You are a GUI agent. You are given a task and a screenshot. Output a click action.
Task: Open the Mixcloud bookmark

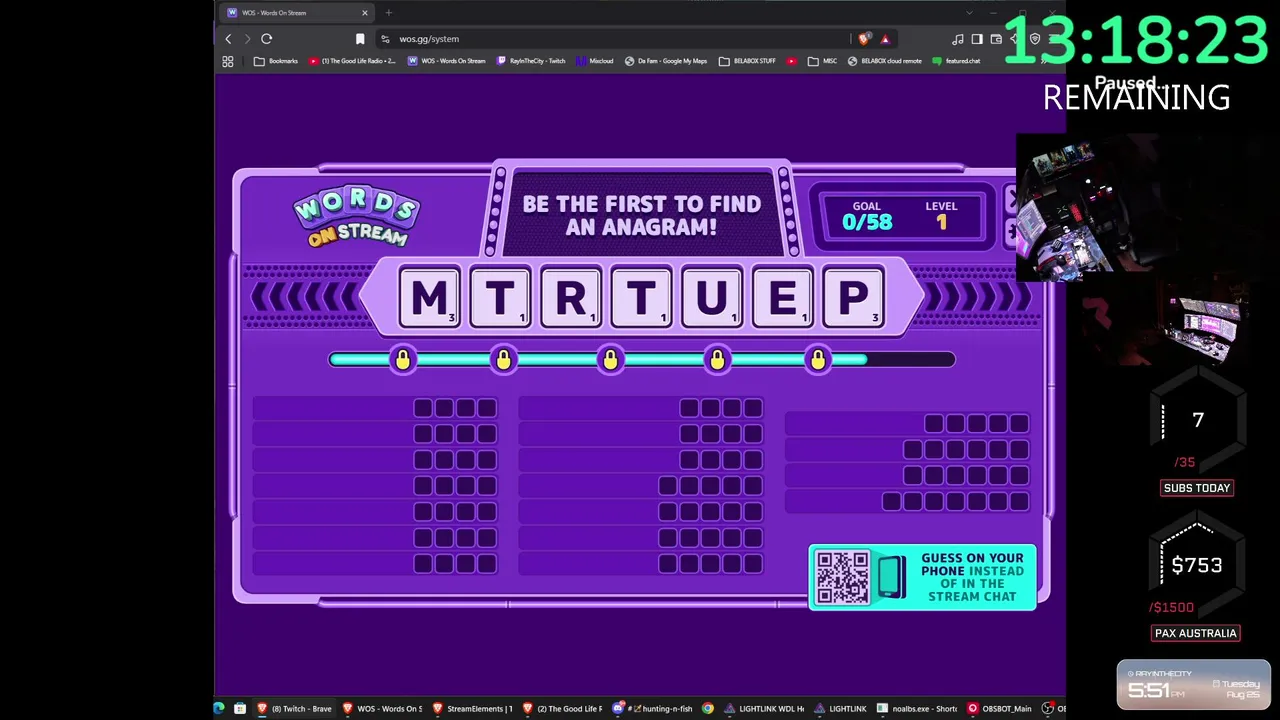click(x=594, y=61)
